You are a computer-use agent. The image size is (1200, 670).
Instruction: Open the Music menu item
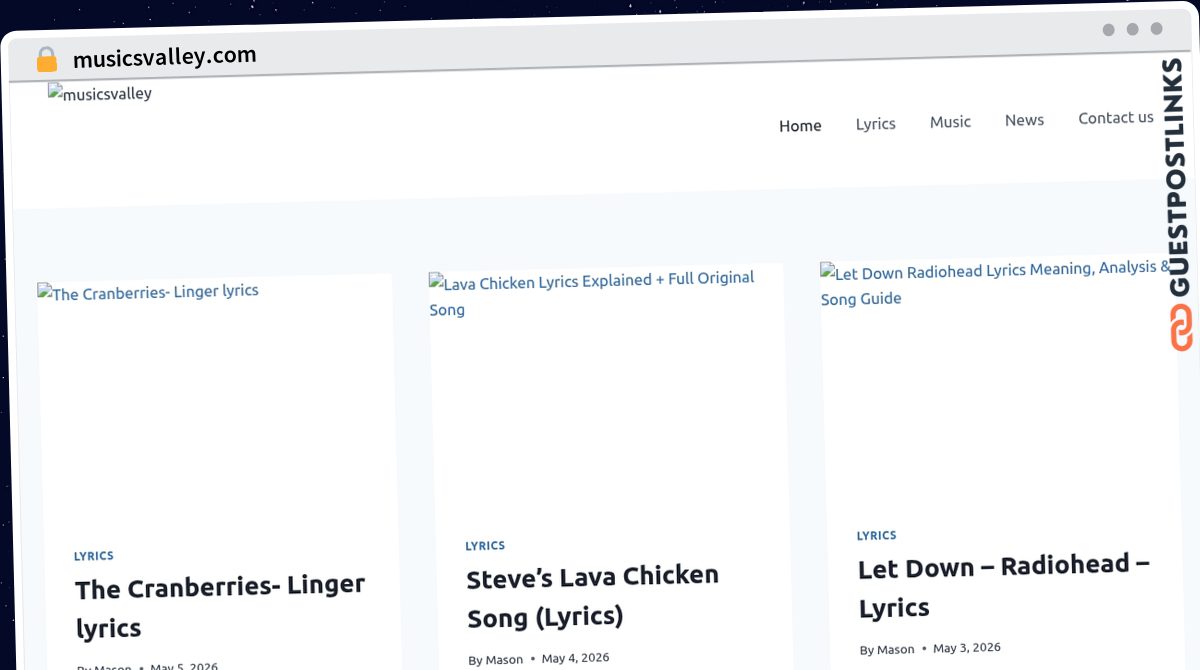950,121
